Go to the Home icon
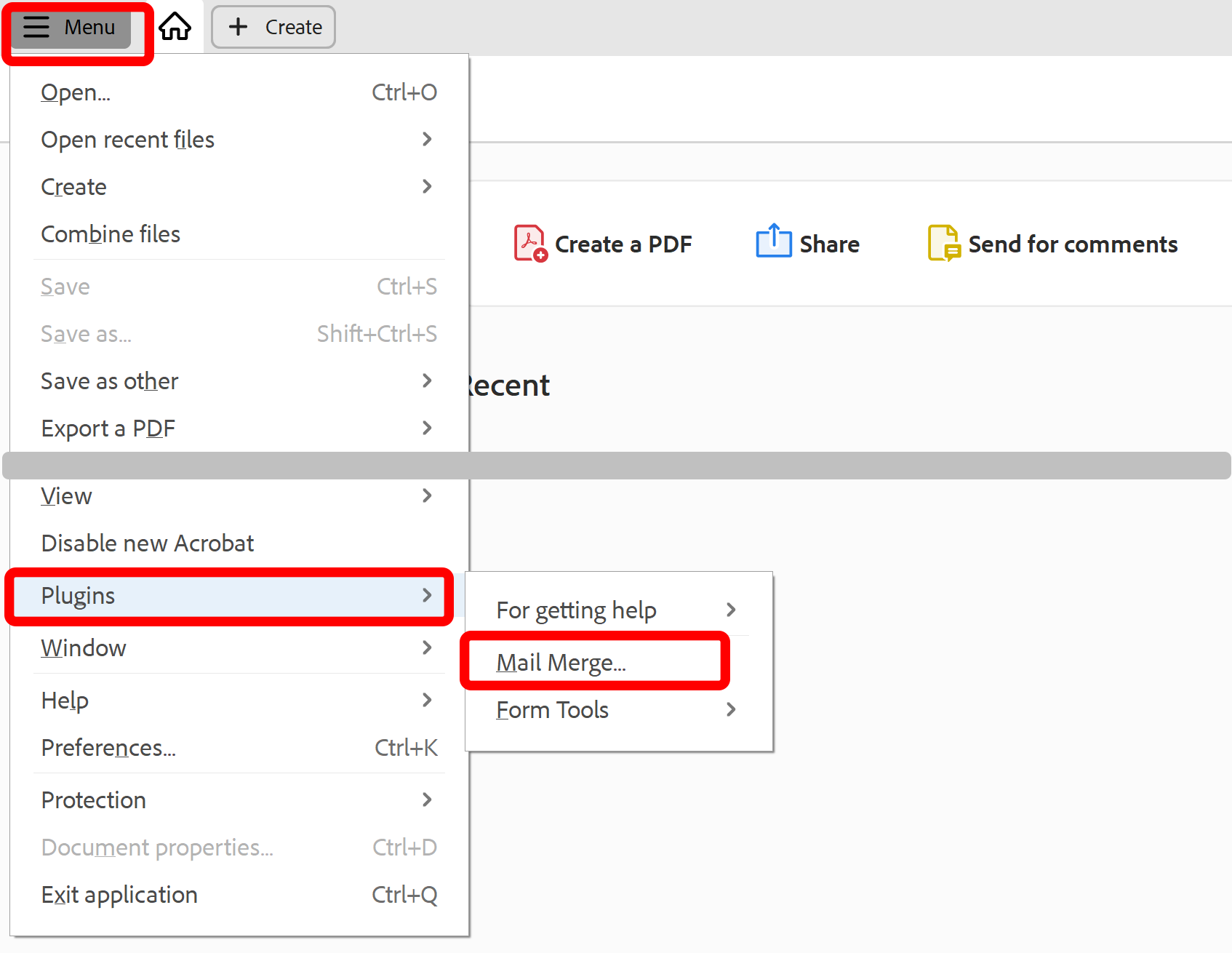 tap(175, 27)
